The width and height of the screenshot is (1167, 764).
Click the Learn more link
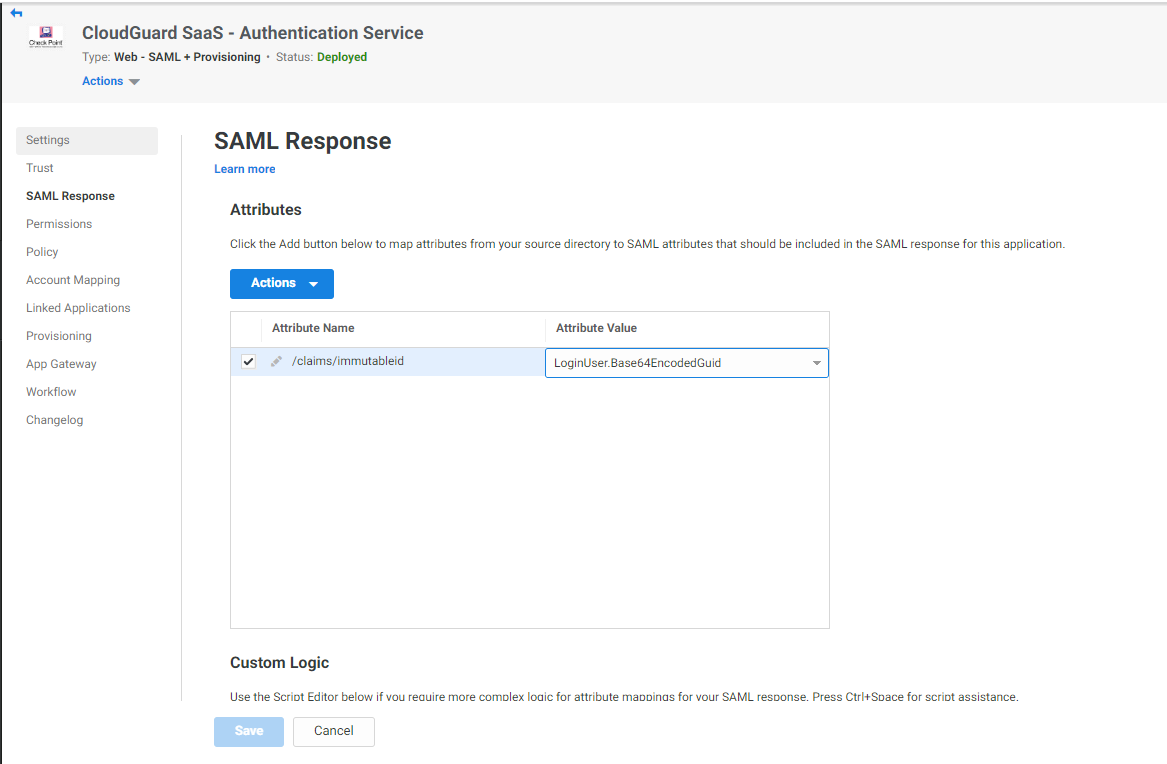tap(245, 169)
